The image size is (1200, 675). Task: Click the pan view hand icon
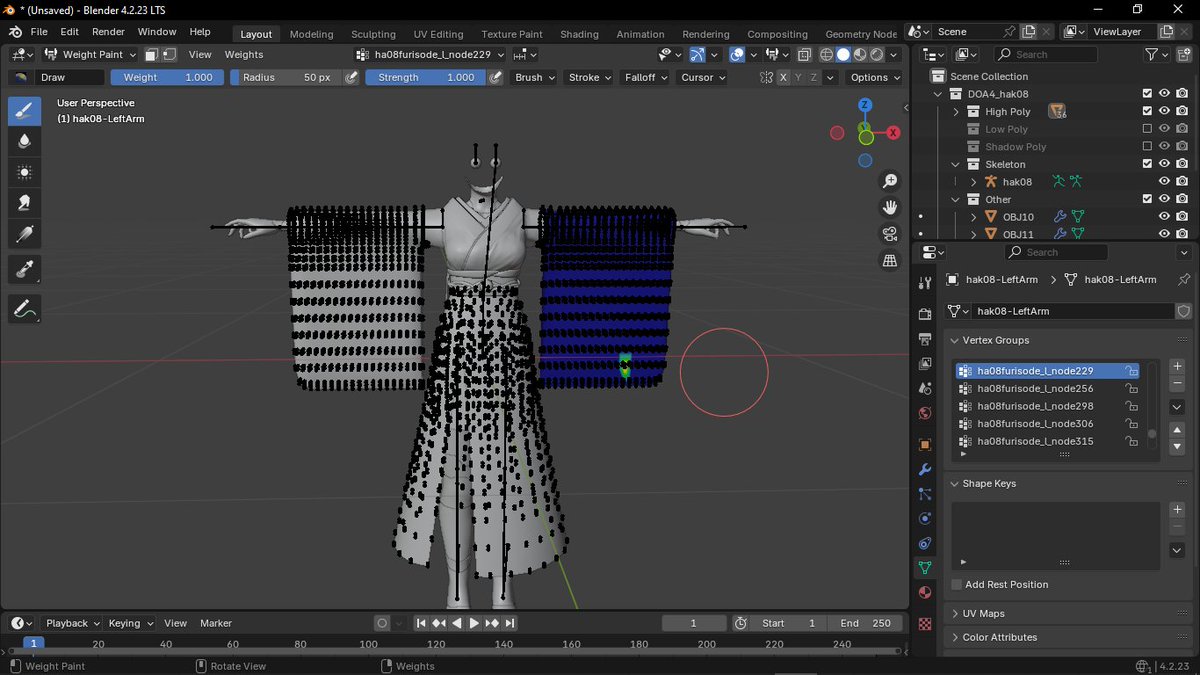click(x=890, y=207)
